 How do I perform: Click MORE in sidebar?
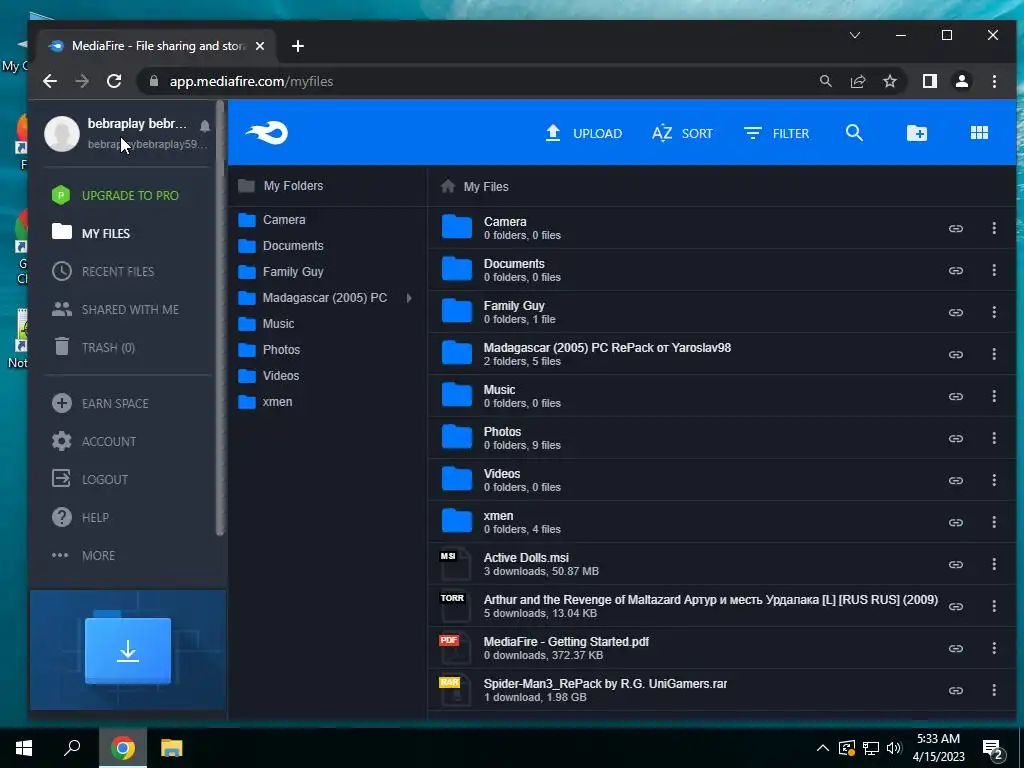tap(83, 556)
